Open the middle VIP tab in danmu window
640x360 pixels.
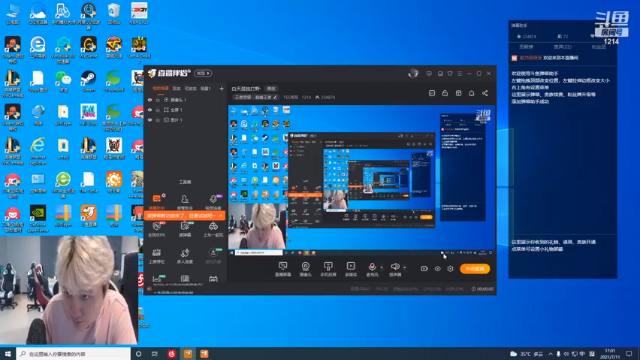pyautogui.click(x=562, y=47)
